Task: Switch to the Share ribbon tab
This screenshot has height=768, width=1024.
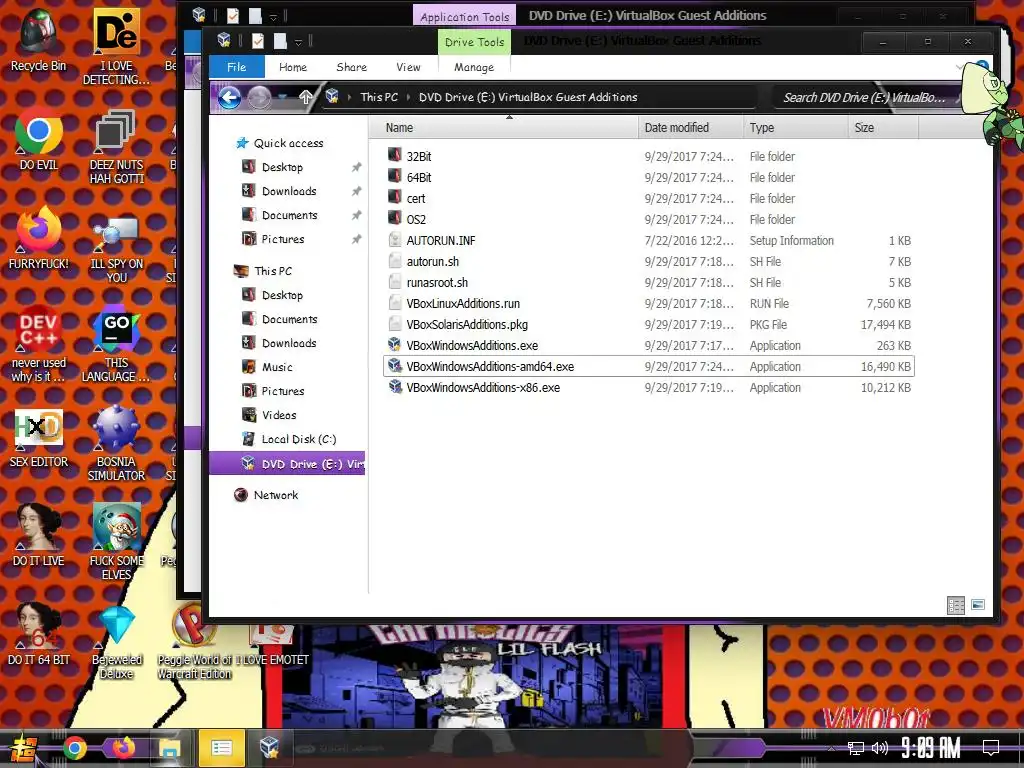Action: point(351,67)
